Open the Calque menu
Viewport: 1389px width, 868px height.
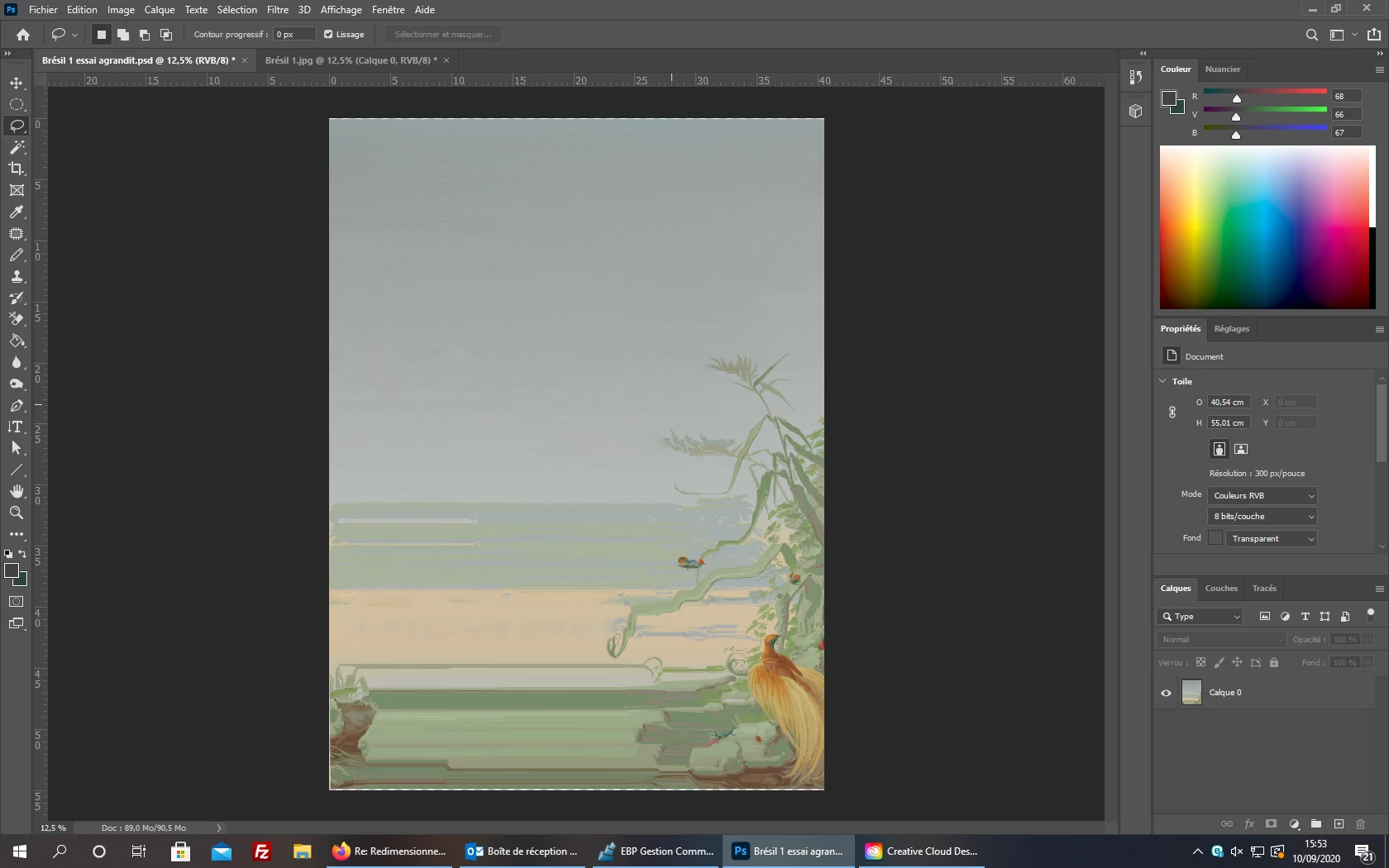[x=160, y=10]
